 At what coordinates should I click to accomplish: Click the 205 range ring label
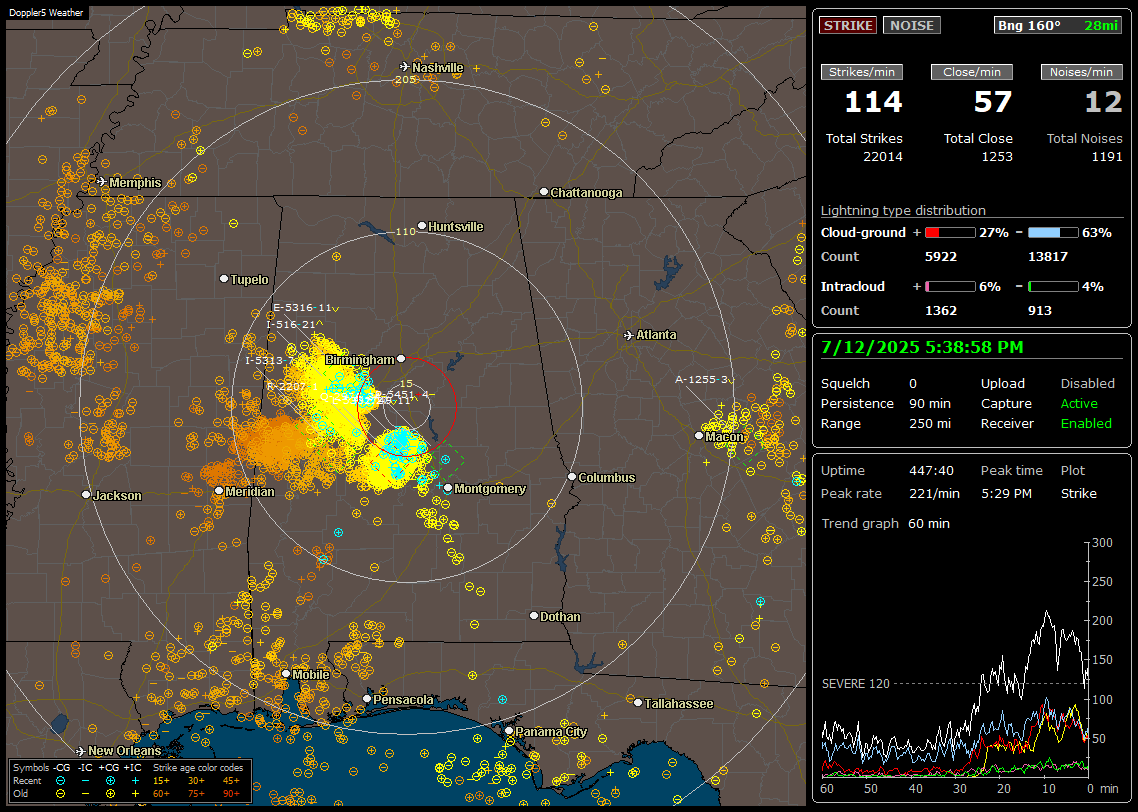click(x=405, y=79)
